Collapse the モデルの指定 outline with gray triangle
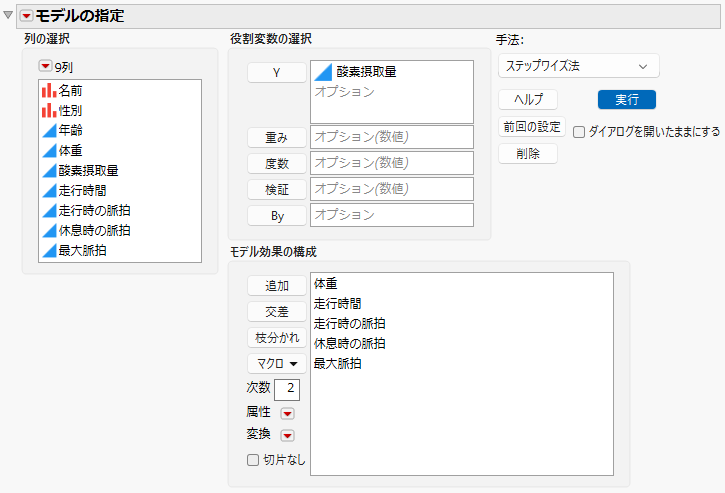The image size is (725, 493). coord(8,15)
